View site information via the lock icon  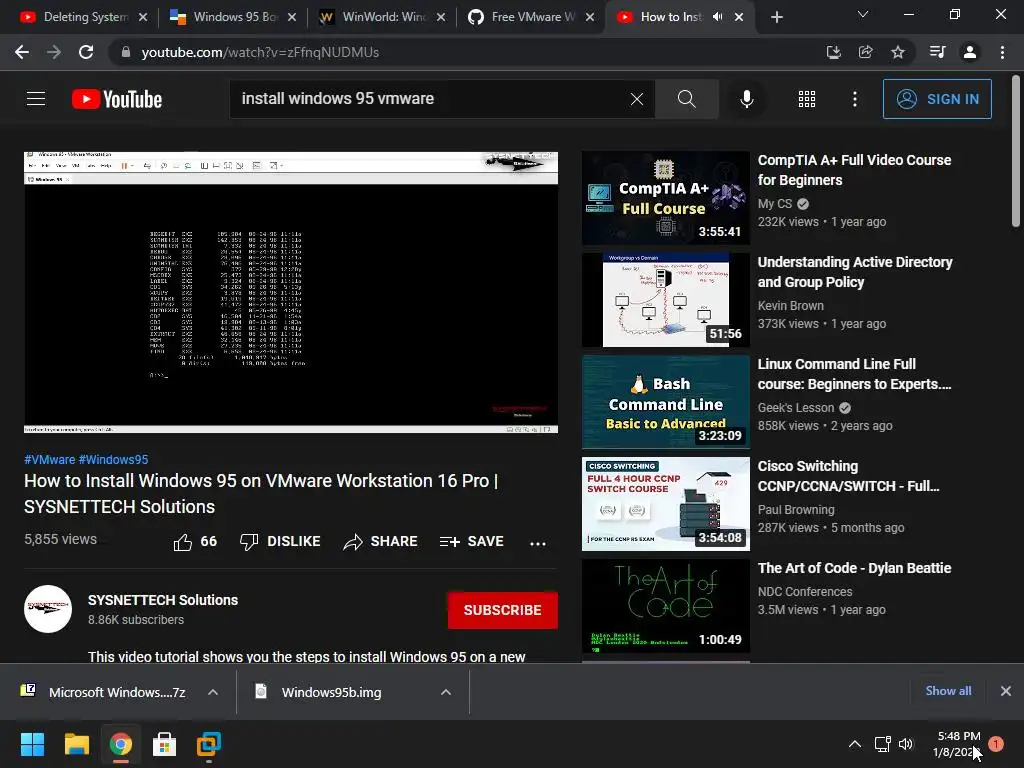tap(126, 52)
